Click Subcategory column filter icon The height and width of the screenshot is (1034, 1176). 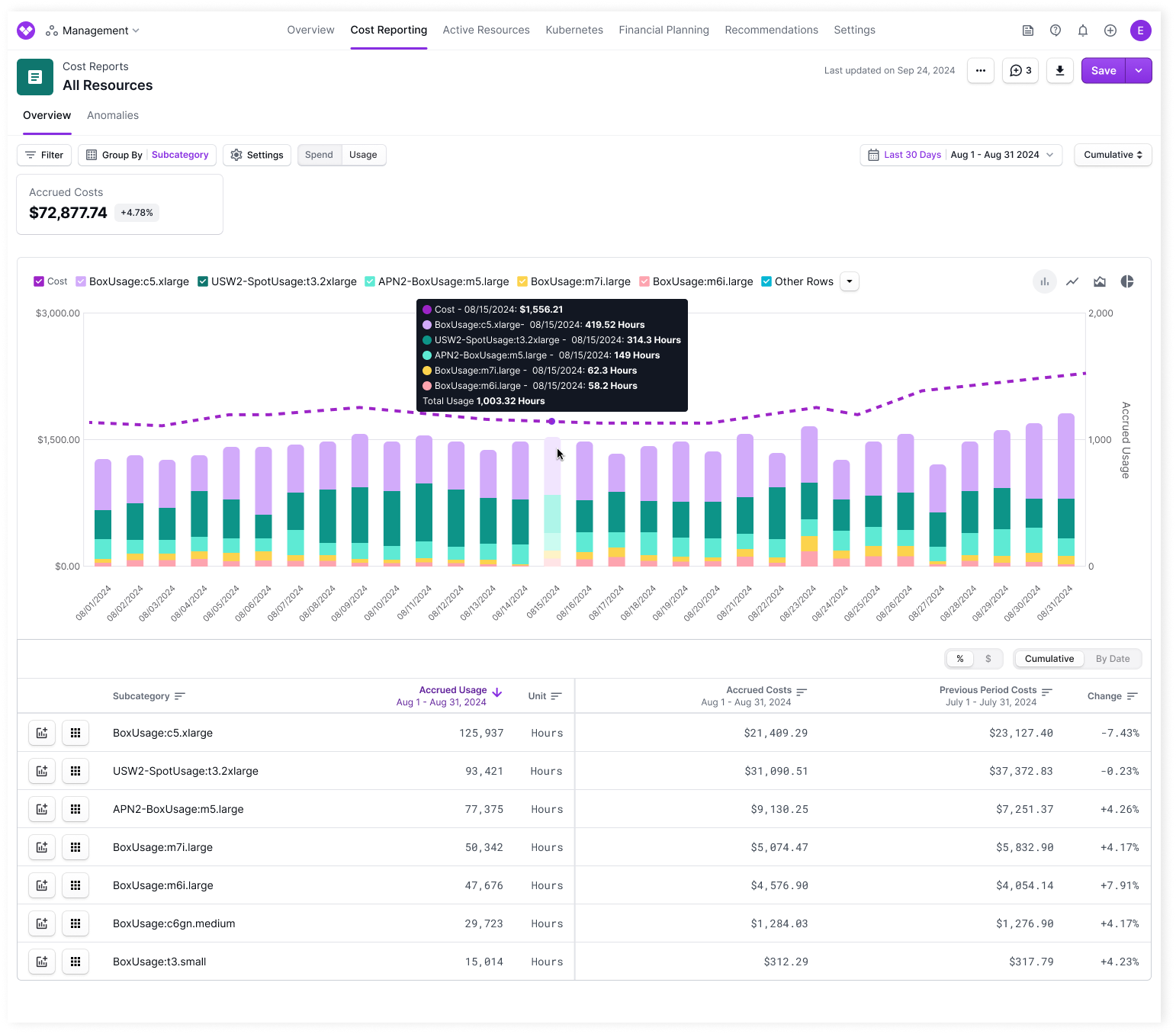[x=180, y=696]
